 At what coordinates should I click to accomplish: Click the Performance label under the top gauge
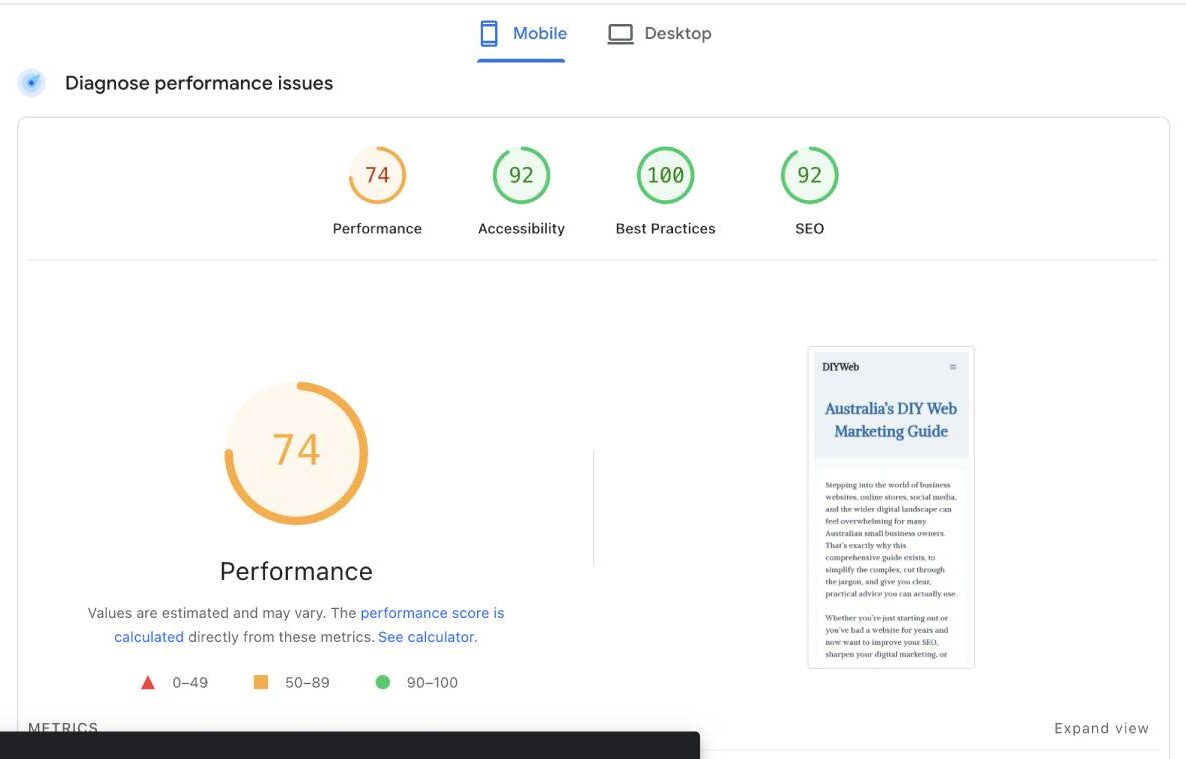pos(377,228)
